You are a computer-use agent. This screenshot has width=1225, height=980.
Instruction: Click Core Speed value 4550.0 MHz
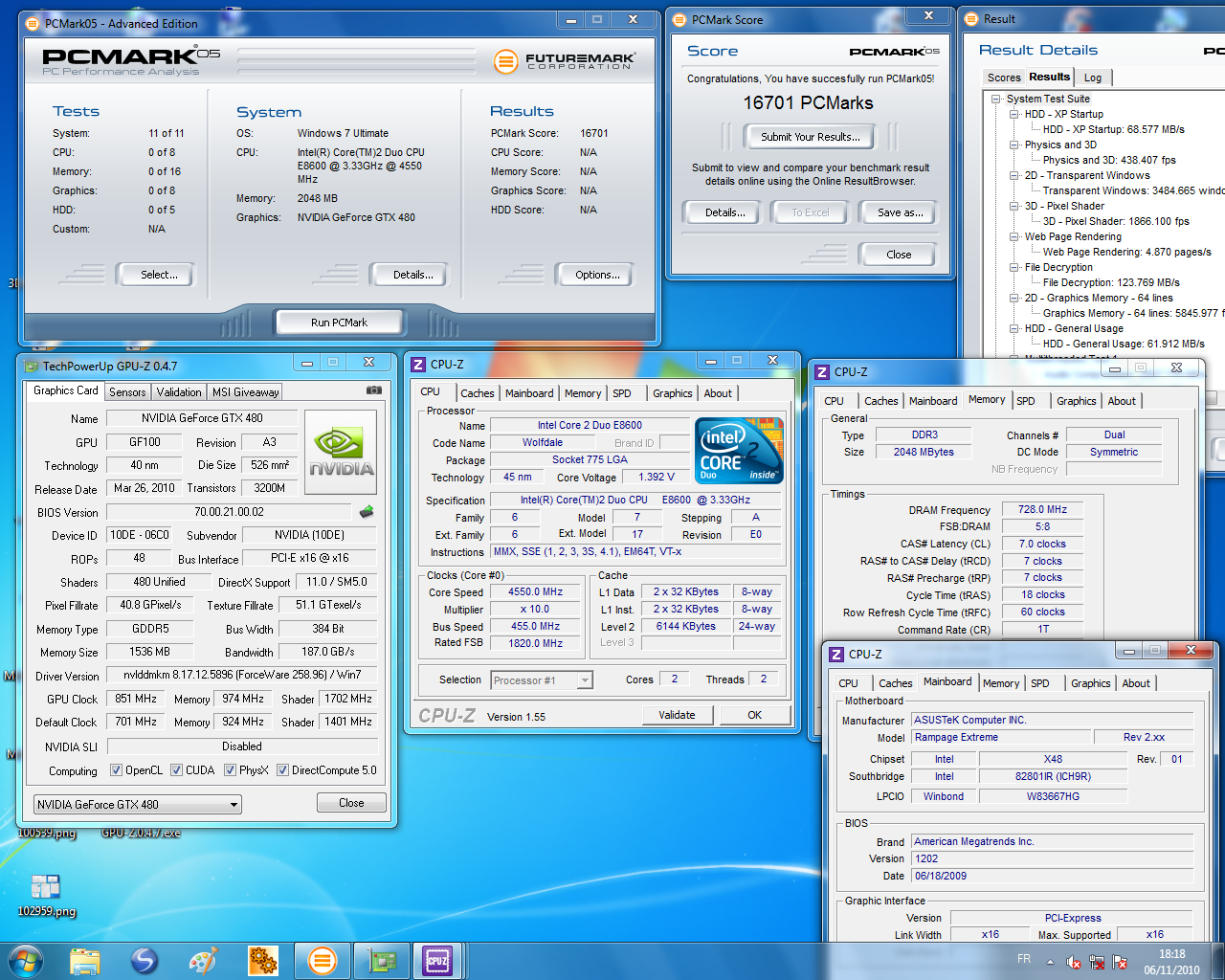click(535, 592)
